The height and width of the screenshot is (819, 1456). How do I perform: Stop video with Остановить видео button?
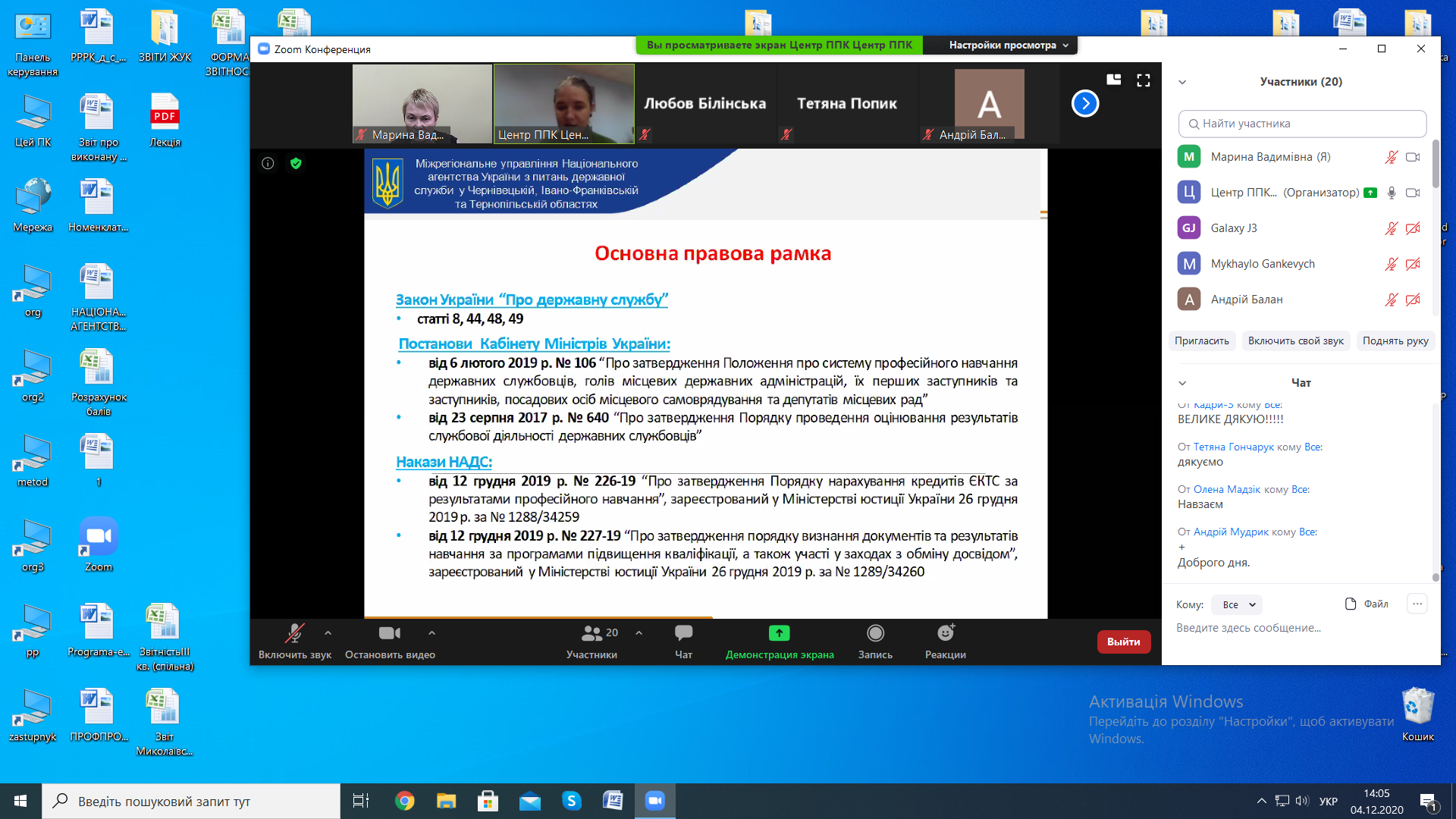coord(390,642)
